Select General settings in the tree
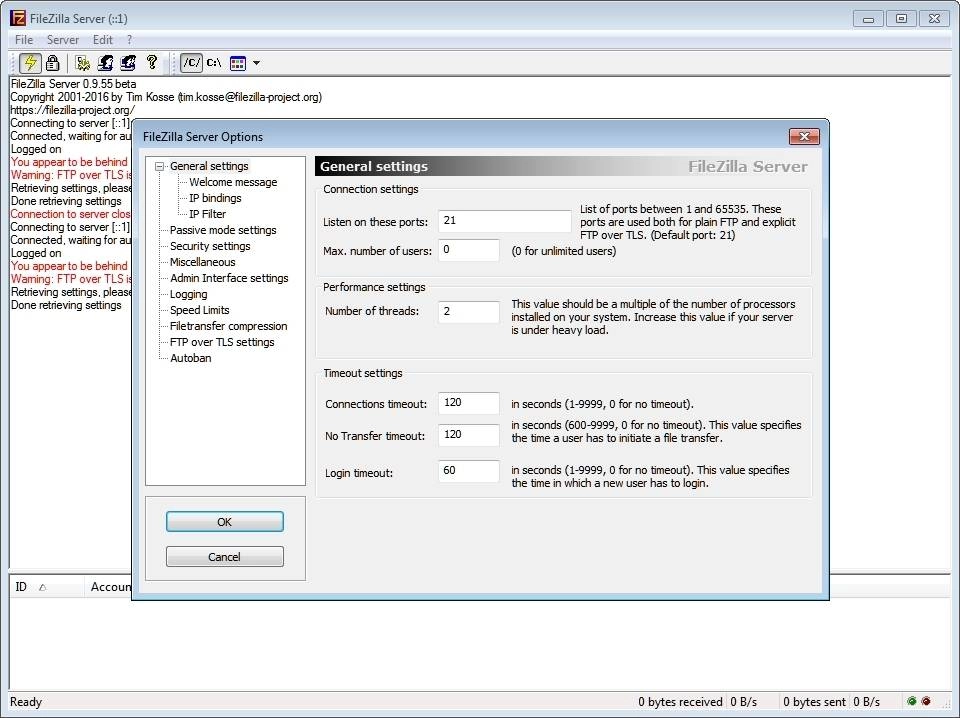The image size is (960, 718). pyautogui.click(x=209, y=166)
